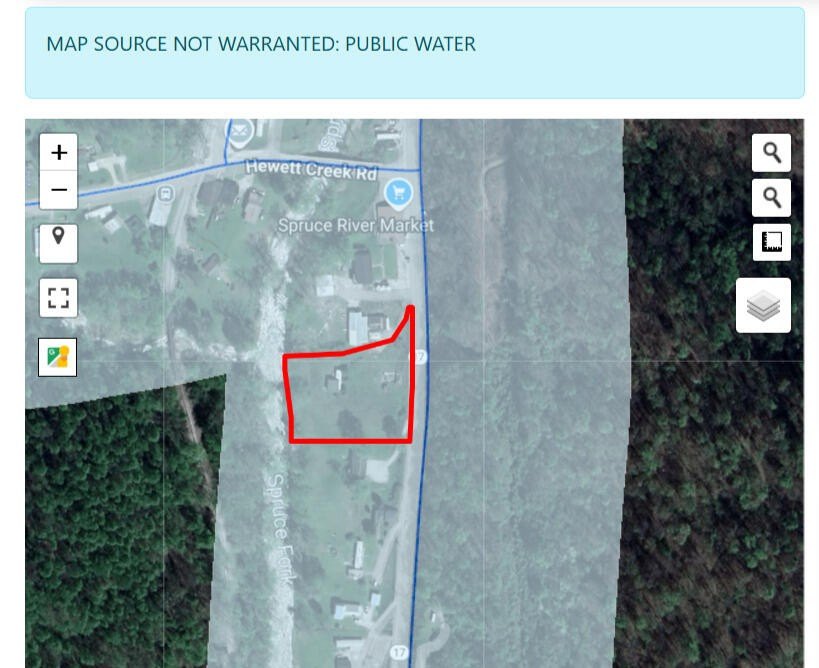The width and height of the screenshot is (819, 668).
Task: Zoom in with the plus button
Action: pos(58,153)
